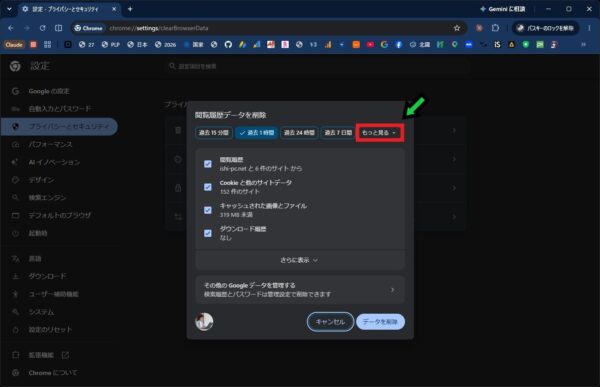Close the 設定 tab
600x387 pixels.
coord(114,8)
